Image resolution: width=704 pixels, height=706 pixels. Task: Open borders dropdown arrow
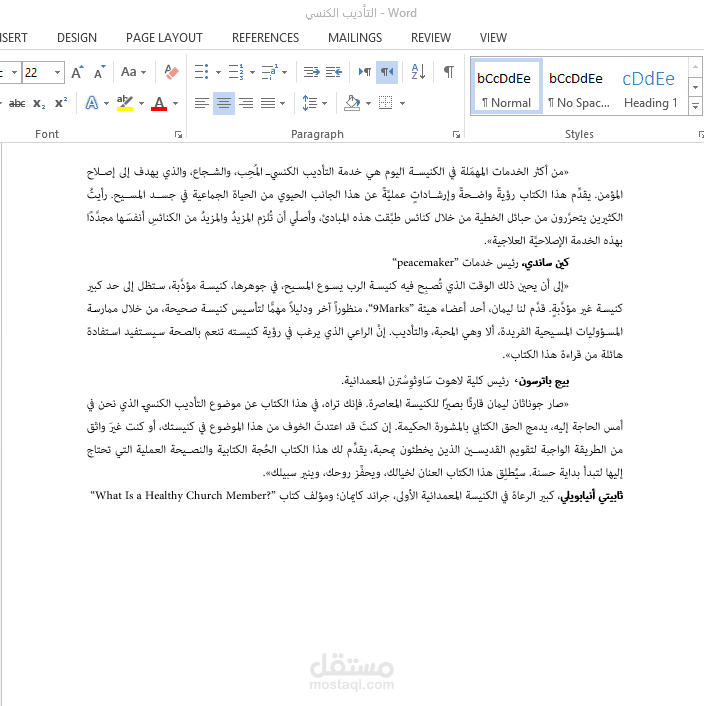pyautogui.click(x=402, y=104)
